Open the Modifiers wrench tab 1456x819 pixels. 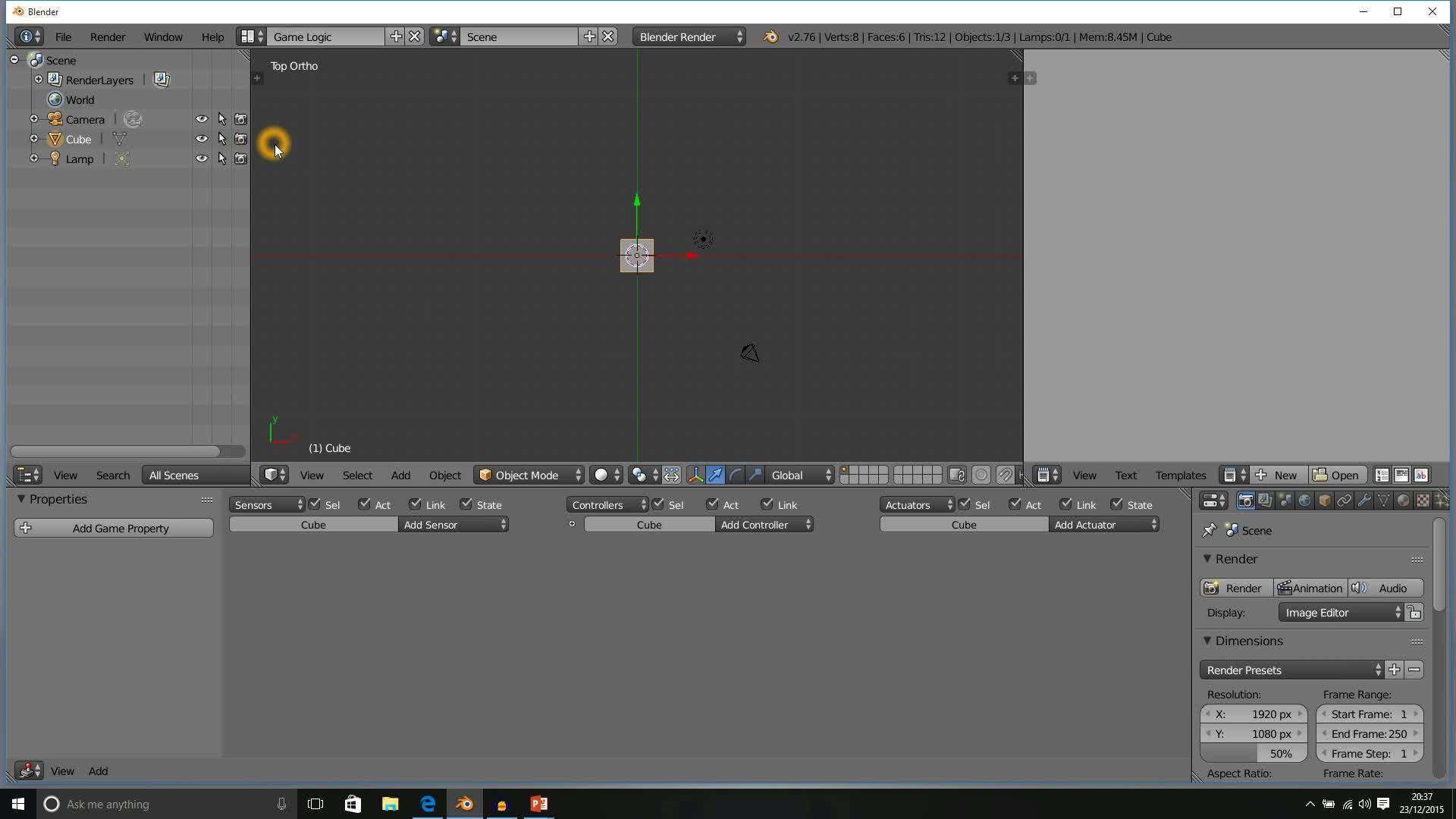(x=1363, y=500)
